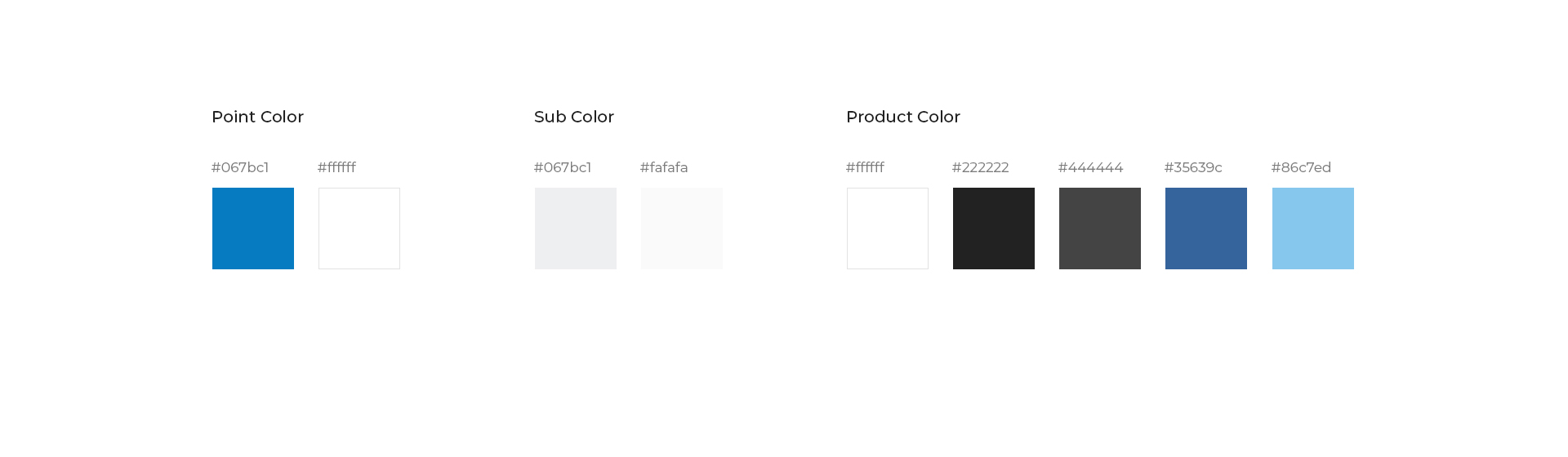Pick the light blue #86c7ed swatch
Screen dimensions: 1568x457
(x=1313, y=228)
